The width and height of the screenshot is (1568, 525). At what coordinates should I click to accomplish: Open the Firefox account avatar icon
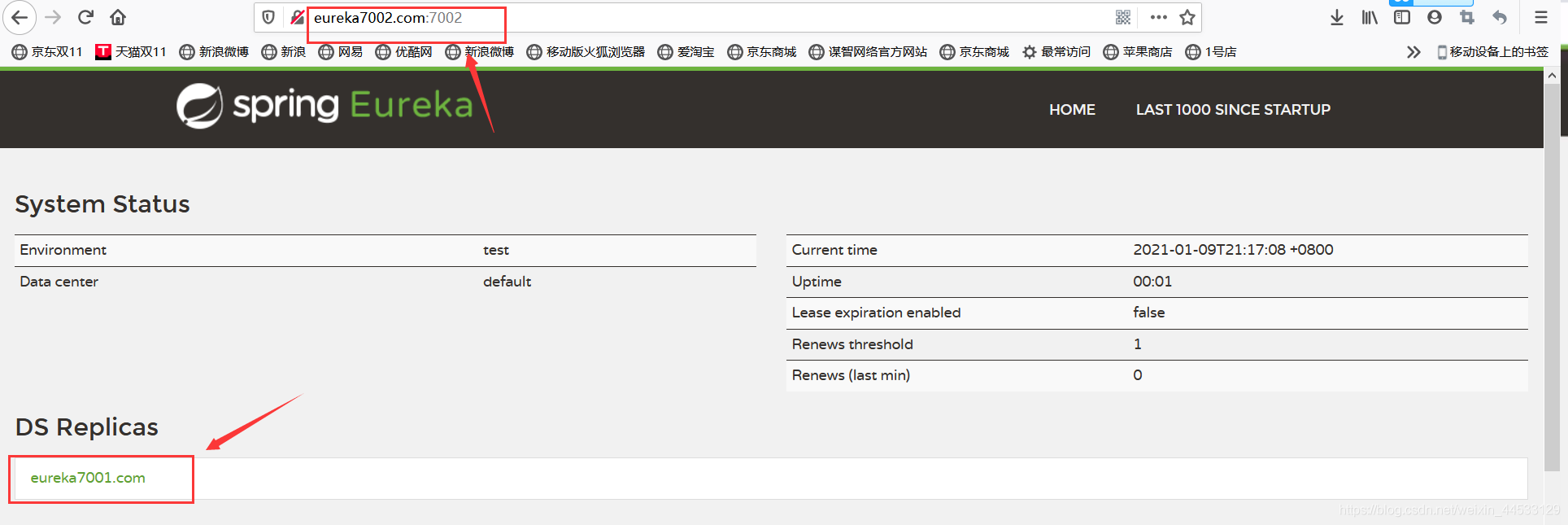(x=1435, y=17)
